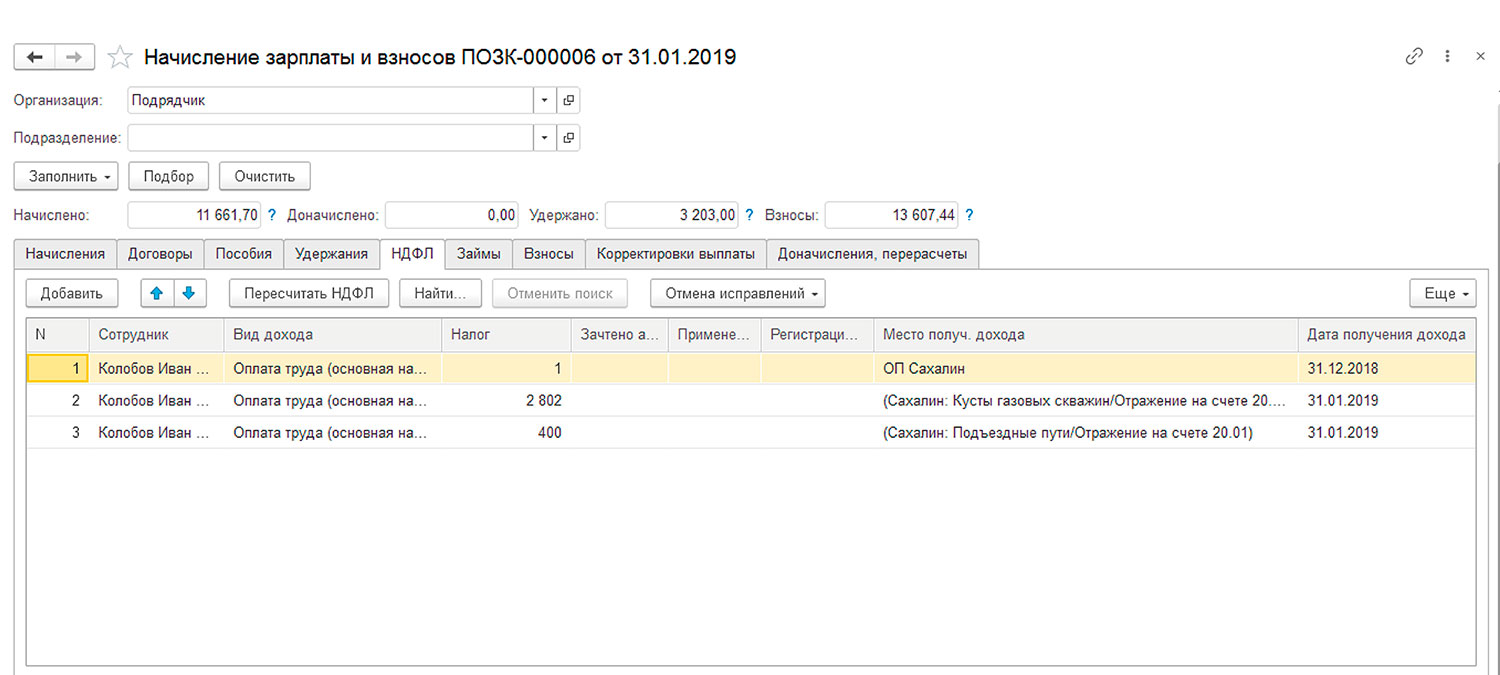Open the Организация field's open-form icon
The image size is (1500, 675).
(568, 100)
